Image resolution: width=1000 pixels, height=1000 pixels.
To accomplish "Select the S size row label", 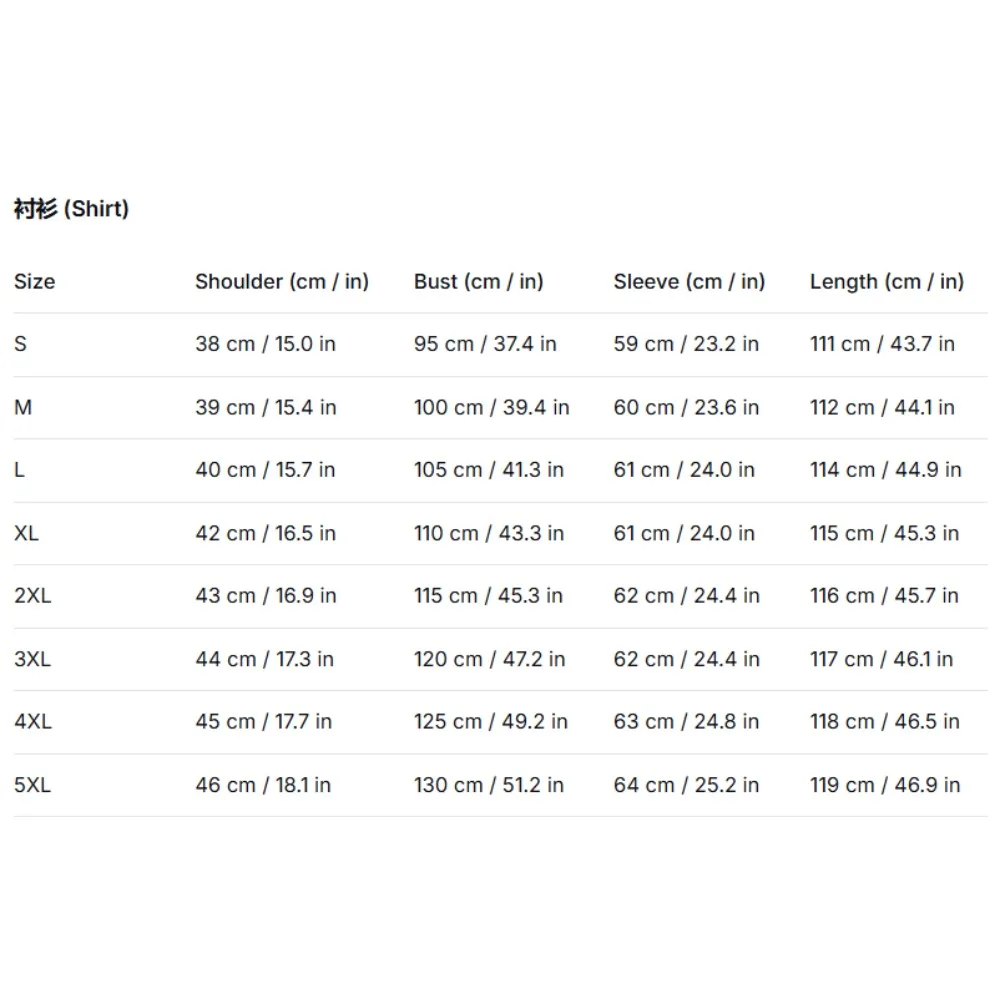I will tap(20, 344).
